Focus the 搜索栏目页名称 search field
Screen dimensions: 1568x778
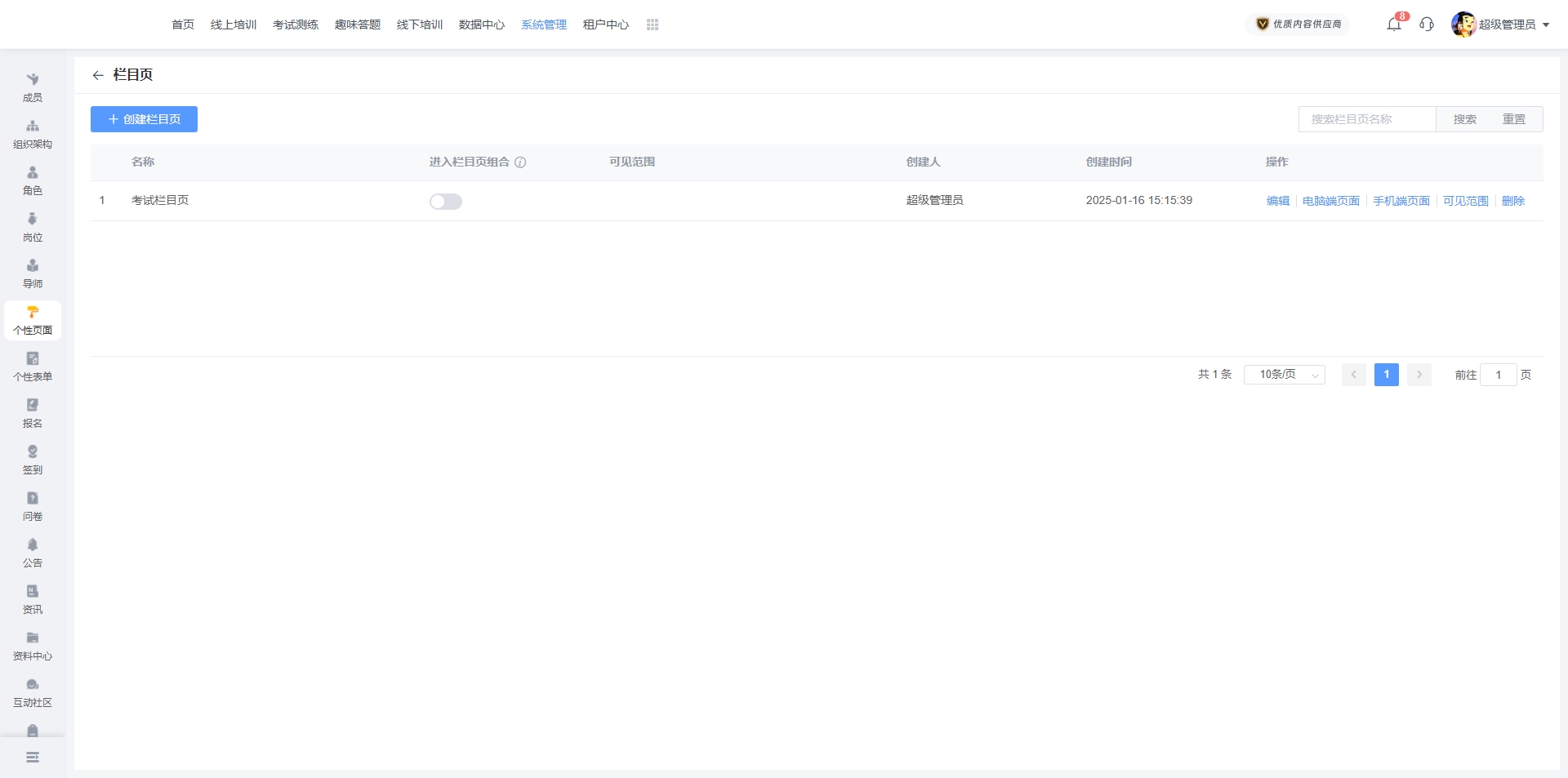[1366, 119]
